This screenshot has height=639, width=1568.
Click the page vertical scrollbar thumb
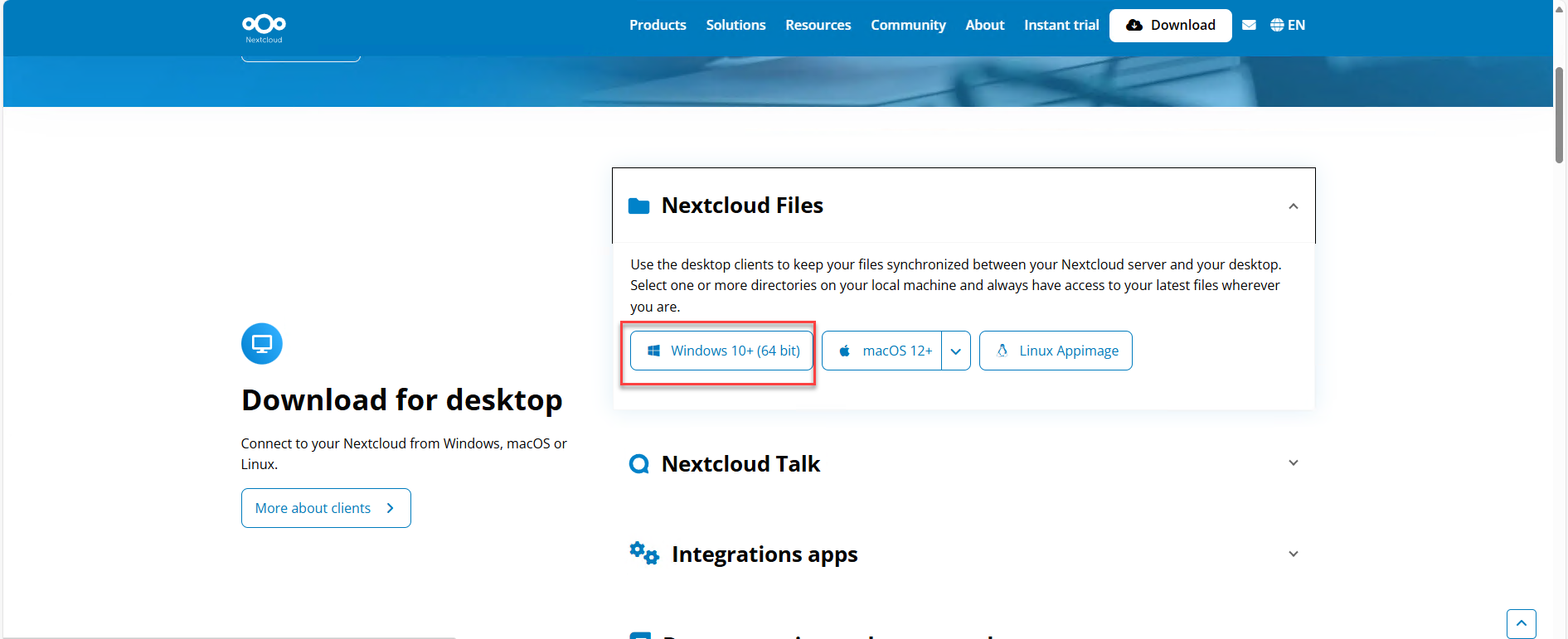[1559, 116]
